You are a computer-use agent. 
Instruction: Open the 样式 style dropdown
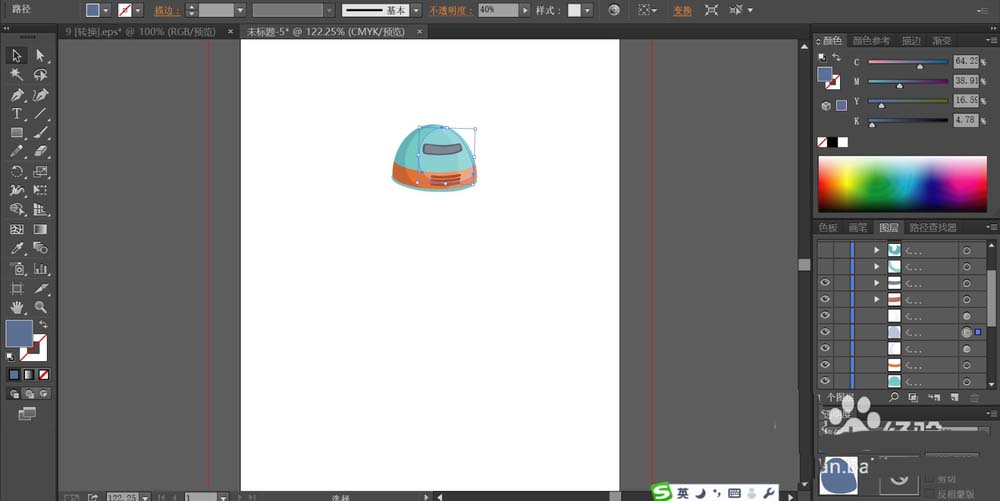pos(587,10)
